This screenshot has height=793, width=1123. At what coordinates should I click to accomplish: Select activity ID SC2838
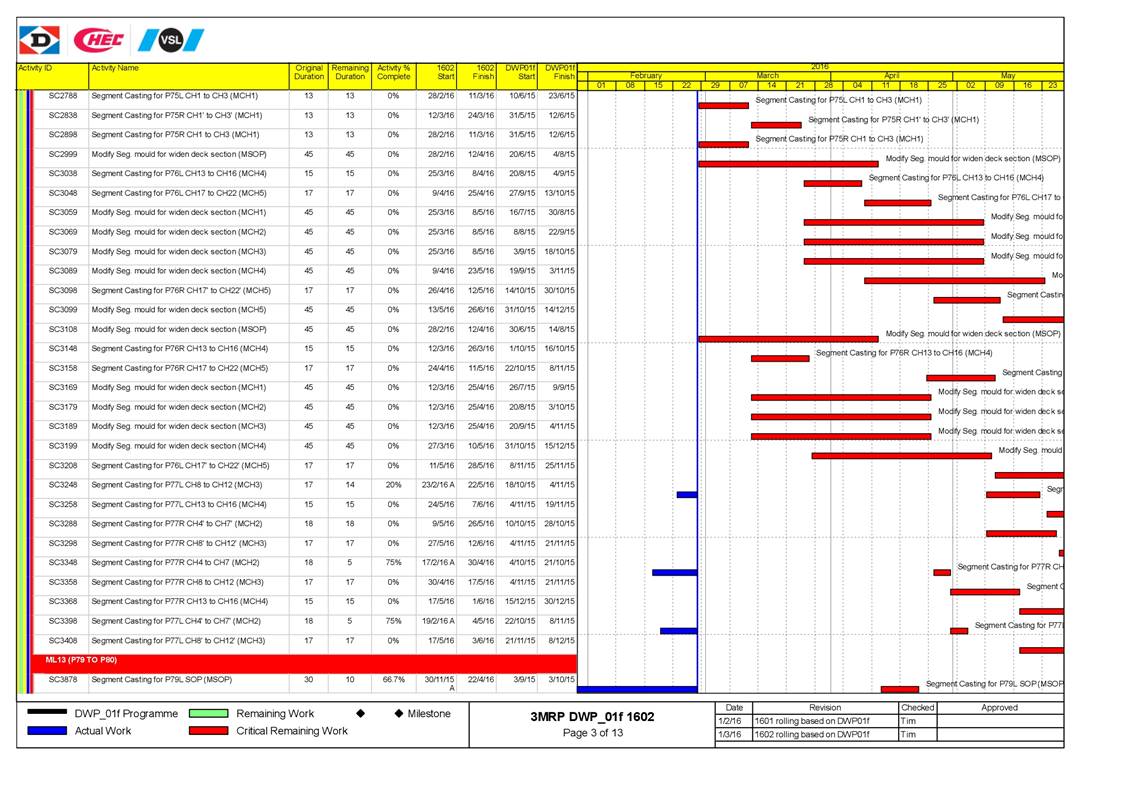[63, 115]
